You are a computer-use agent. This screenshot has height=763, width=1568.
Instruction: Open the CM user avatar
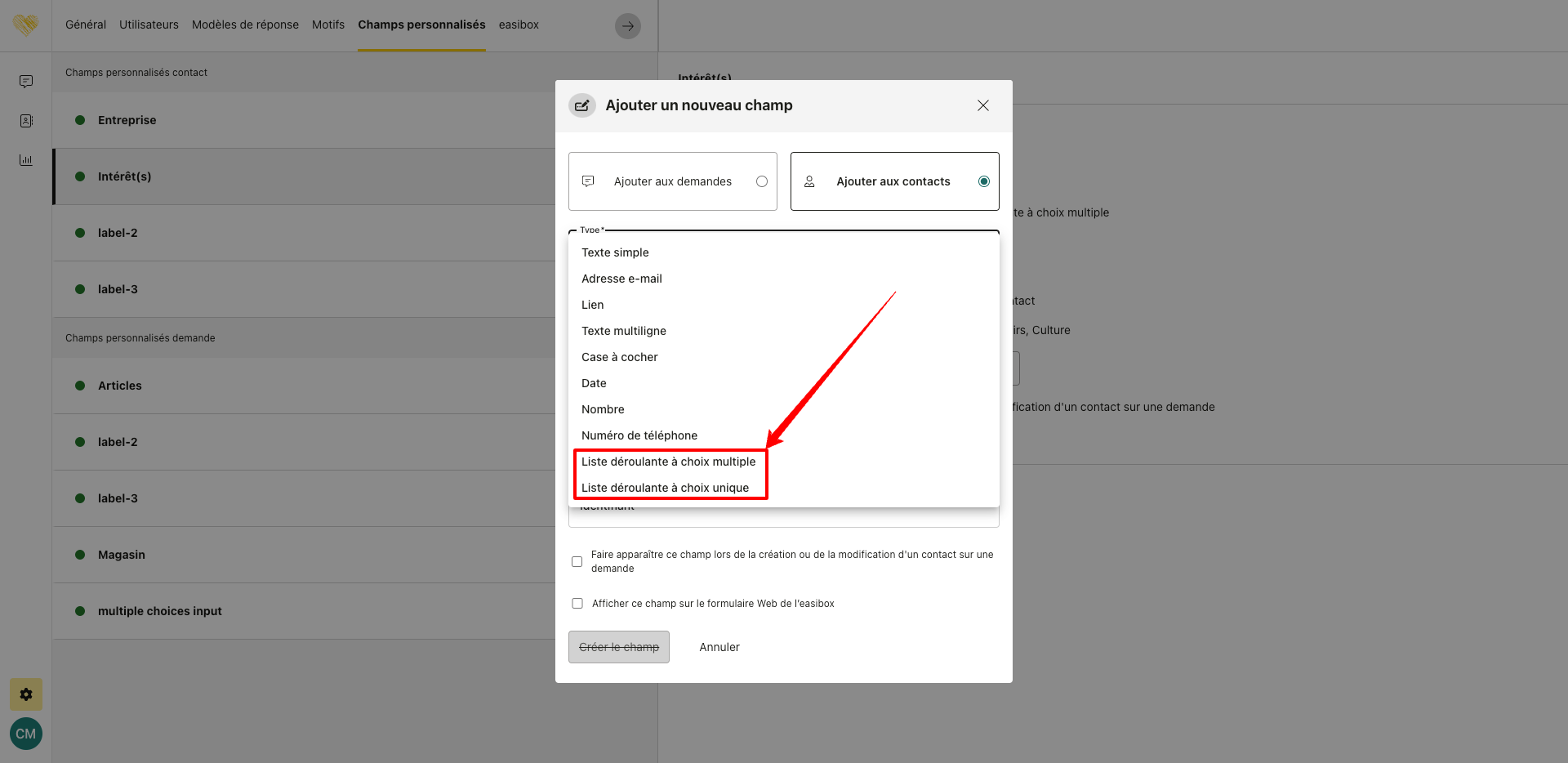(26, 734)
